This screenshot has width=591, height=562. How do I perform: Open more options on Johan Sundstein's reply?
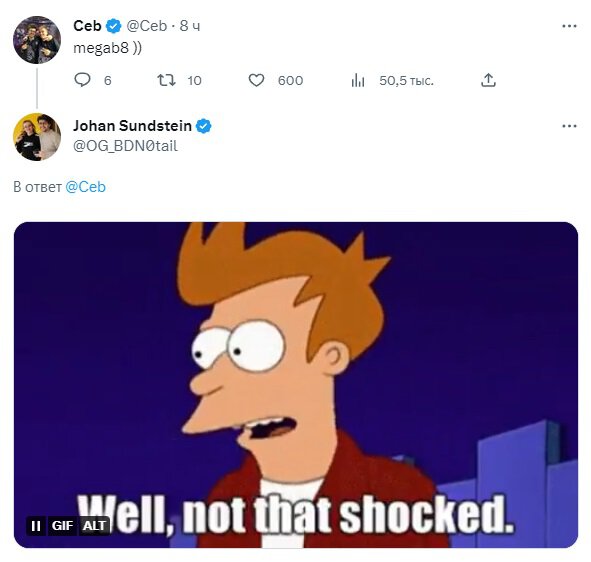pos(569,126)
